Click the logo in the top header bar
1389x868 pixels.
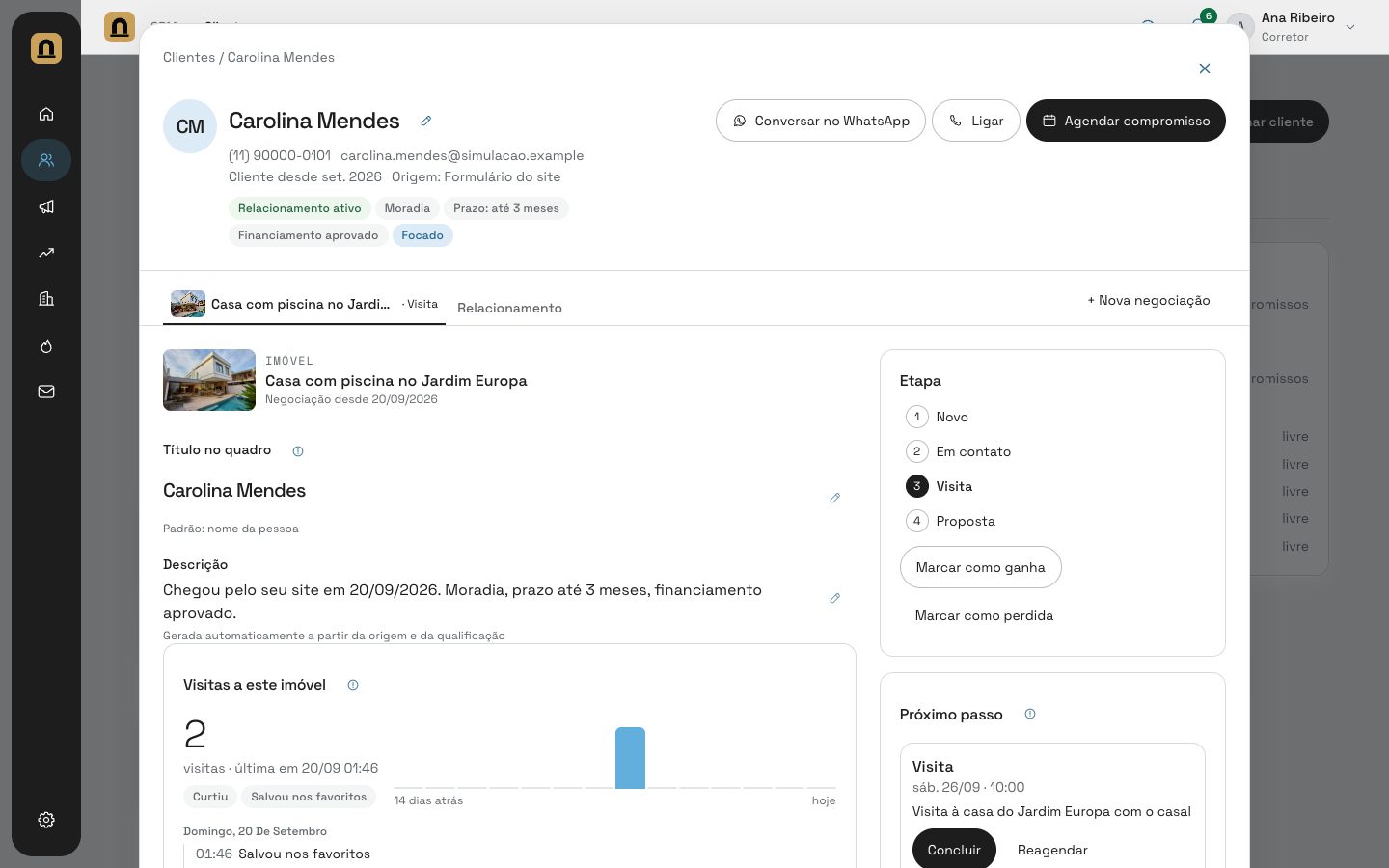(120, 26)
